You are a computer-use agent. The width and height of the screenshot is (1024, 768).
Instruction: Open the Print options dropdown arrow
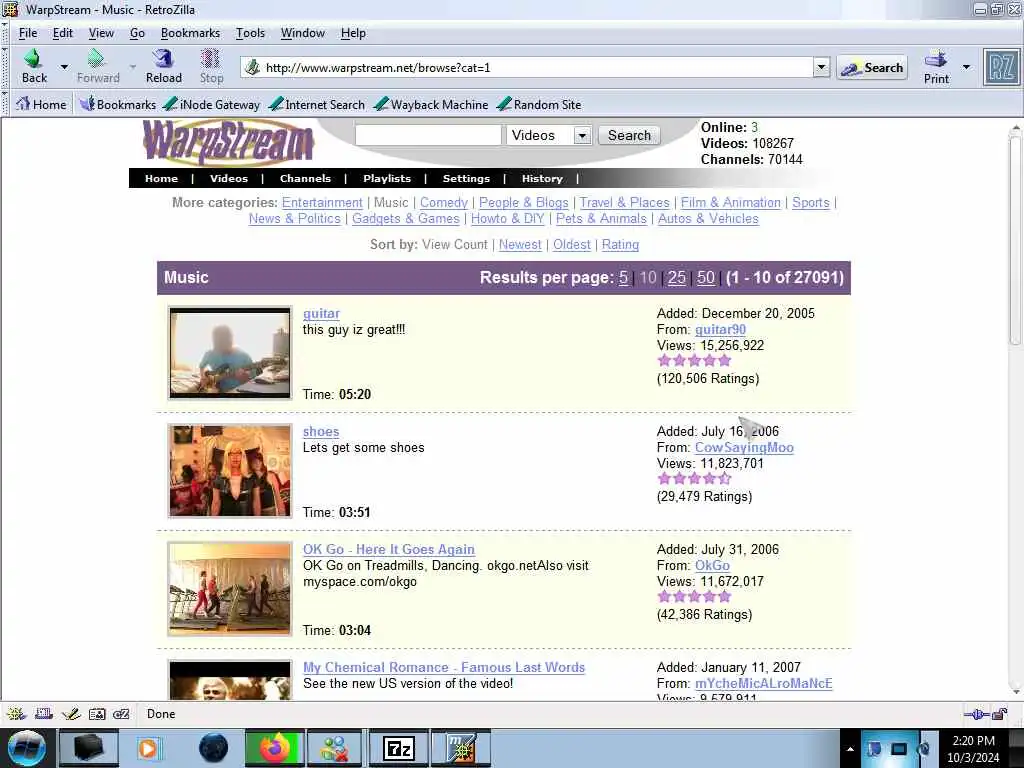point(967,67)
